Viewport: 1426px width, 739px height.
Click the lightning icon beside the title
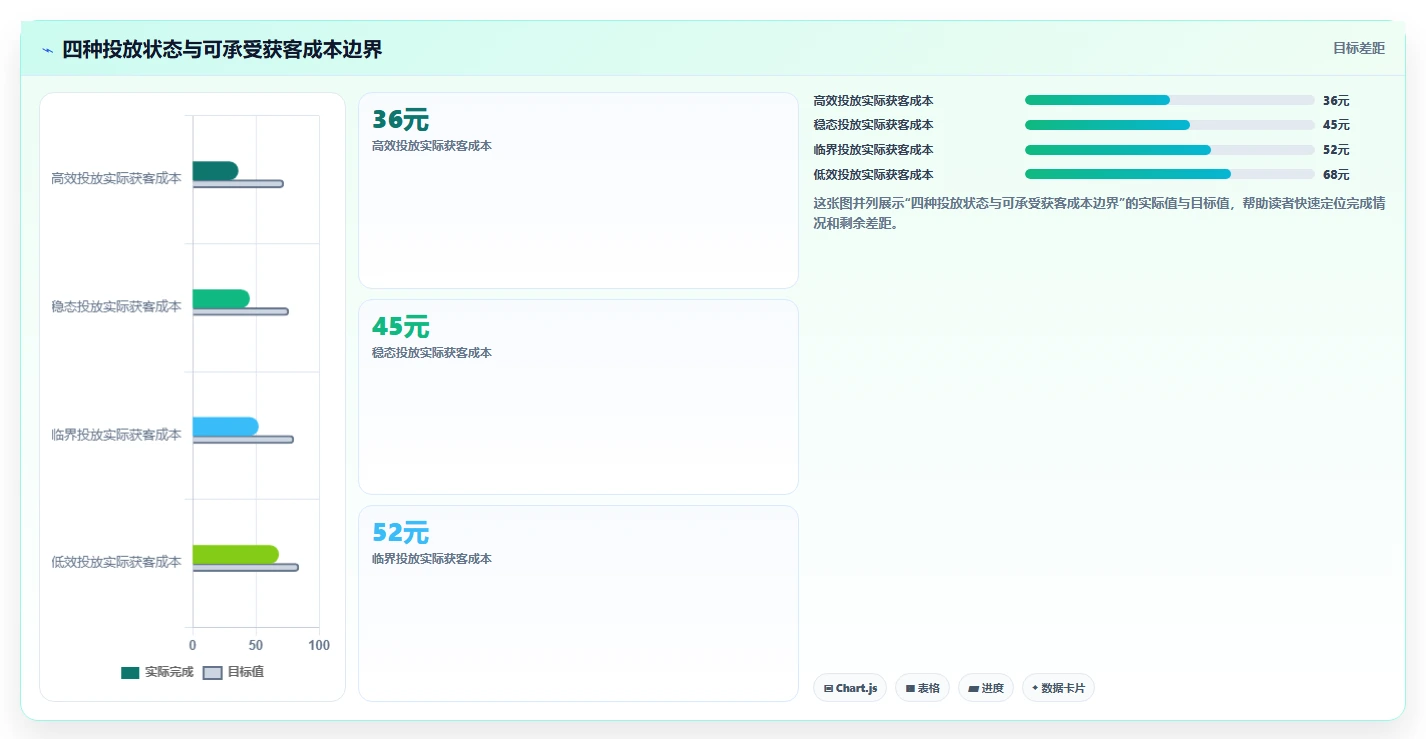point(47,50)
